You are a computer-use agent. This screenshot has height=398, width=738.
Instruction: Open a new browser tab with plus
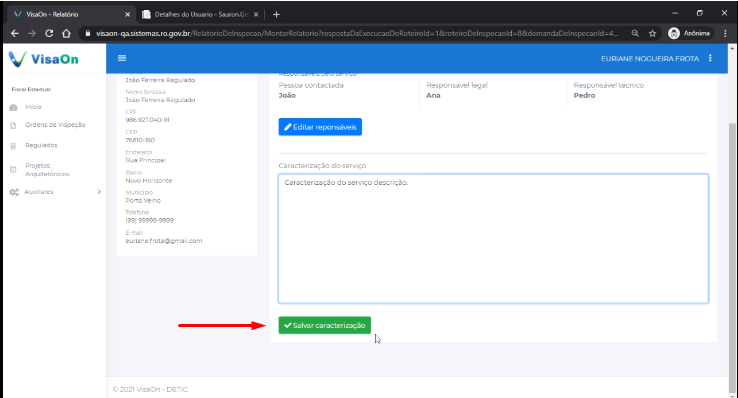(x=276, y=15)
